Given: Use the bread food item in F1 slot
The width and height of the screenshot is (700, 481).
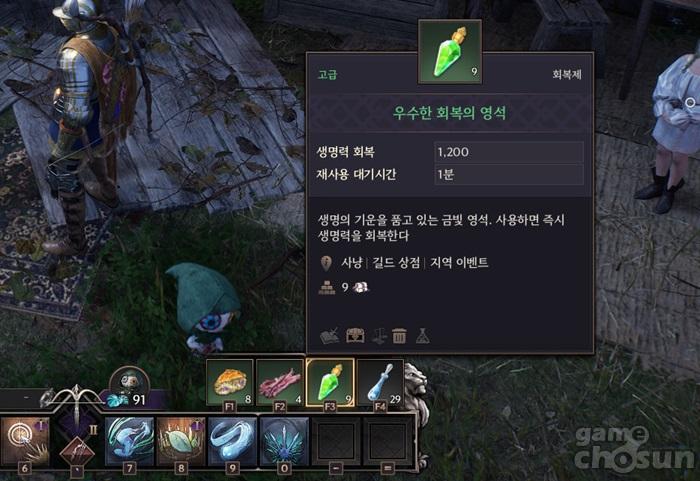Looking at the screenshot, I should pyautogui.click(x=230, y=383).
